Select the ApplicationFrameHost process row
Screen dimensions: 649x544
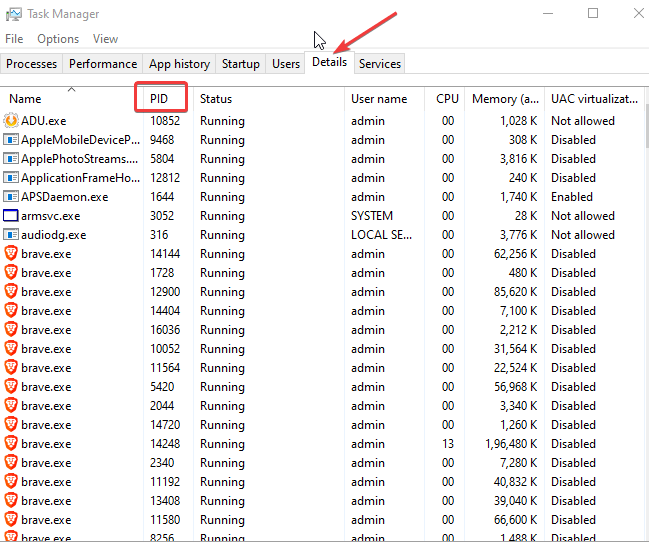click(x=80, y=178)
